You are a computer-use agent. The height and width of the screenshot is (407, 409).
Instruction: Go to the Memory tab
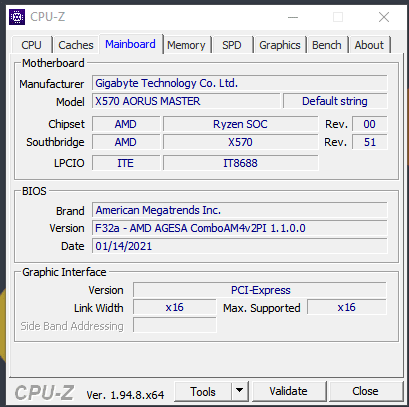click(x=186, y=45)
